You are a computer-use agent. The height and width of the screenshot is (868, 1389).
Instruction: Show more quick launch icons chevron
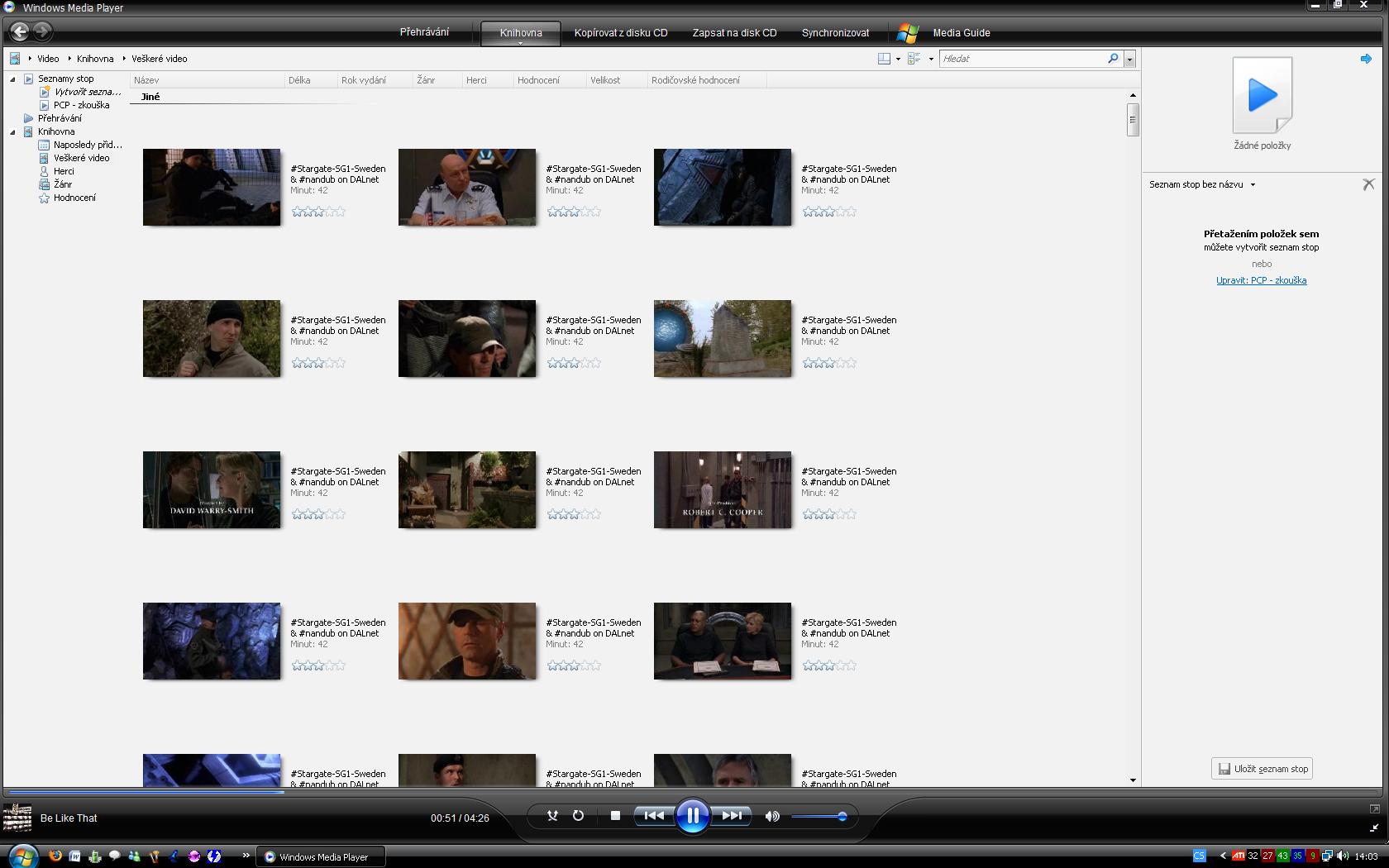coord(246,856)
